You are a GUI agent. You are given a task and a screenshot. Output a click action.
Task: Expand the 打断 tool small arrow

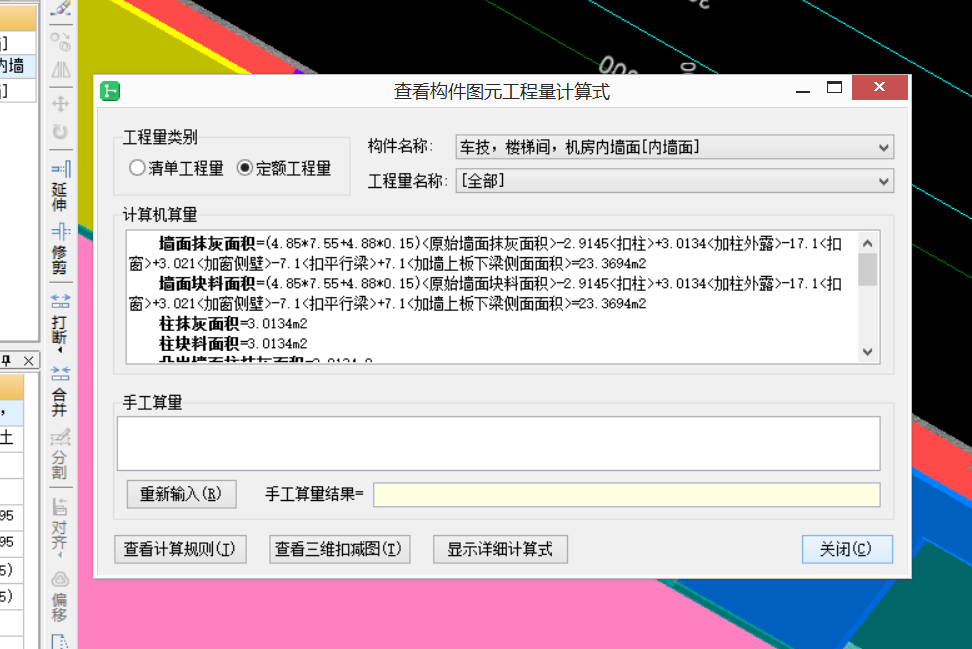60,350
